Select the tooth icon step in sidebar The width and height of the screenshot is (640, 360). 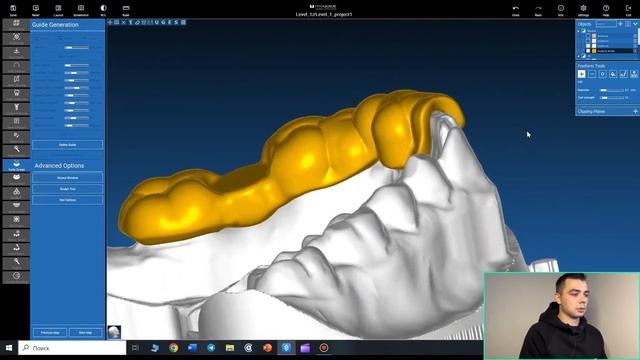16,94
